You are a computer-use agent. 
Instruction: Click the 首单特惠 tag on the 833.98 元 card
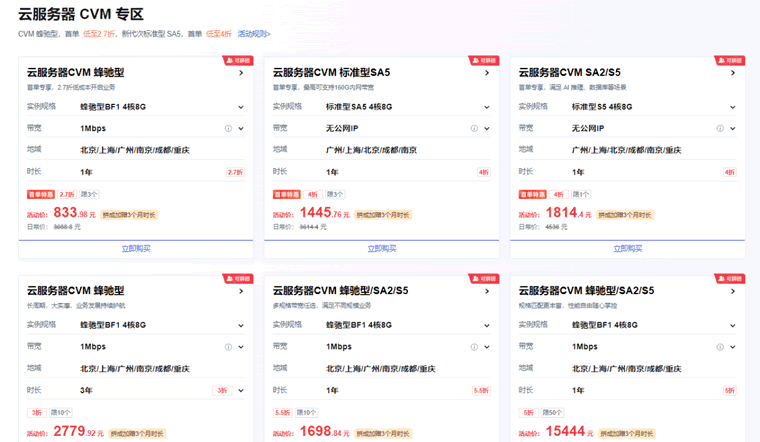41,194
